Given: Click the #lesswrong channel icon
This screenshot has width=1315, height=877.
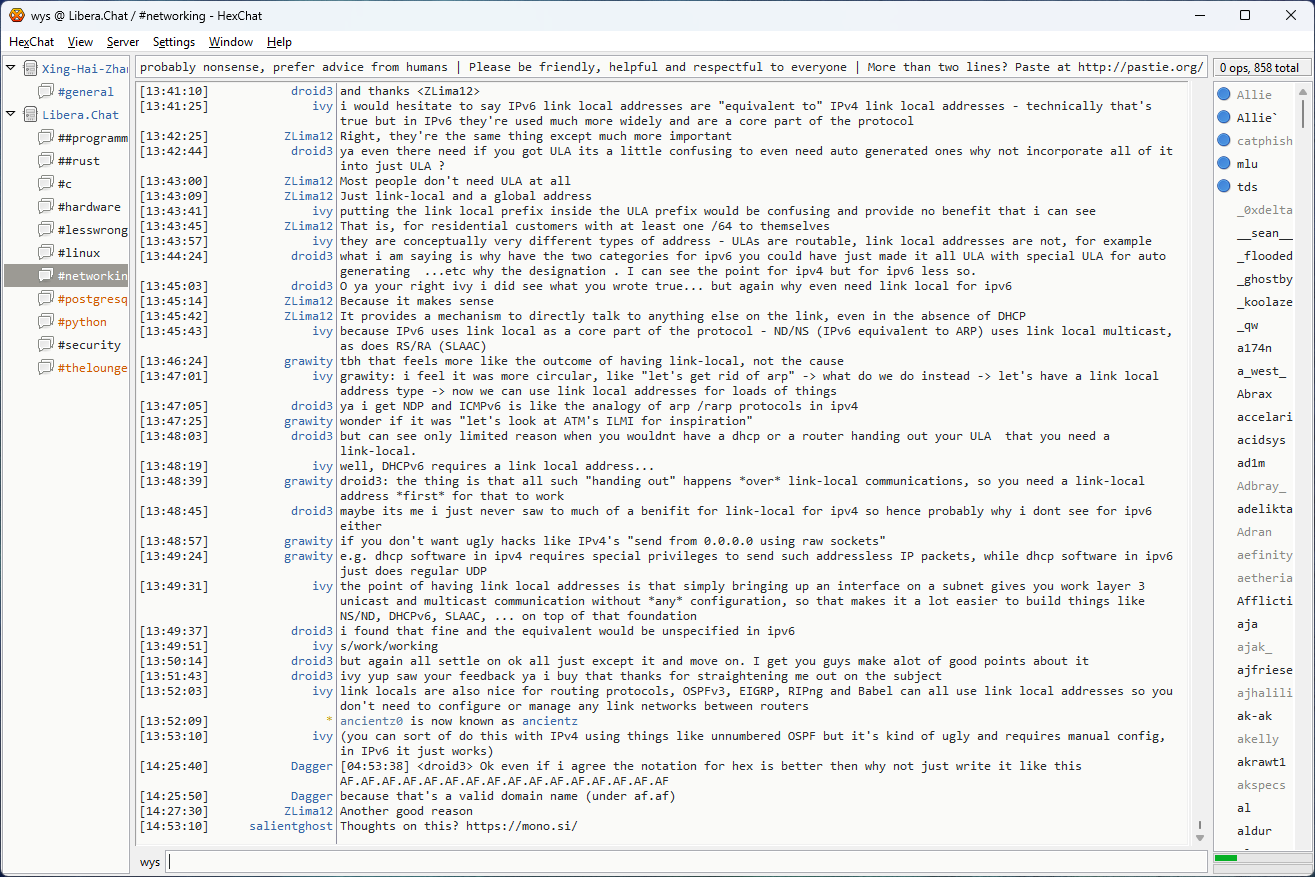Looking at the screenshot, I should tap(46, 229).
